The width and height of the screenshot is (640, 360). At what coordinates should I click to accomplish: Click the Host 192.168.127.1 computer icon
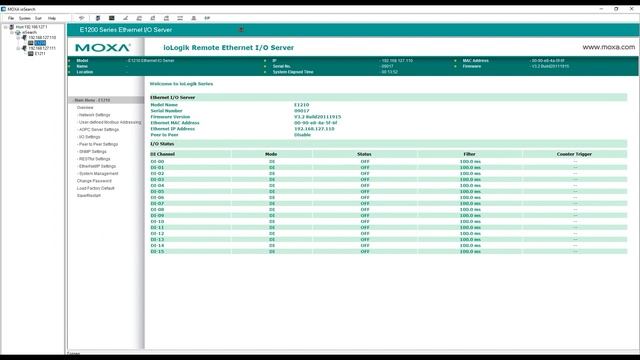(11, 27)
